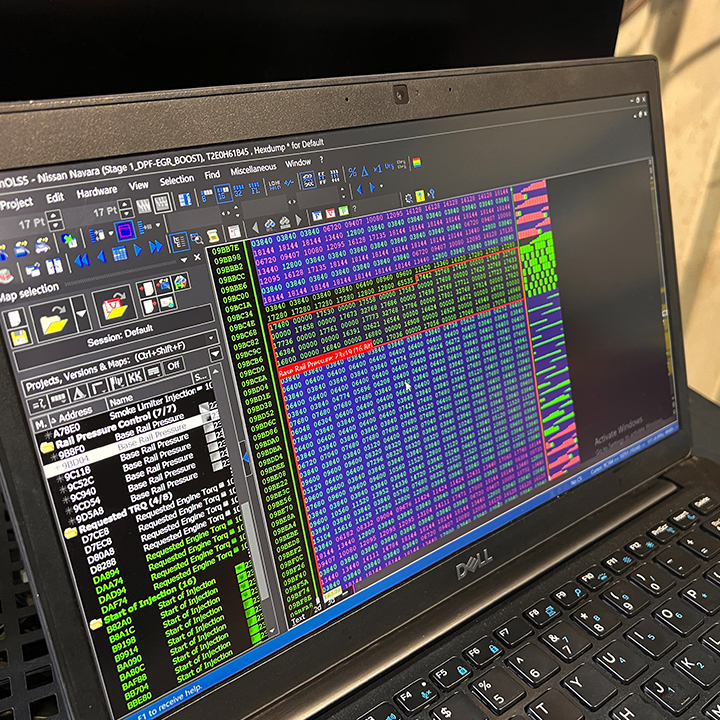Screen dimensions: 720x720
Task: Toggle the signed +/- values icon
Action: (289, 183)
